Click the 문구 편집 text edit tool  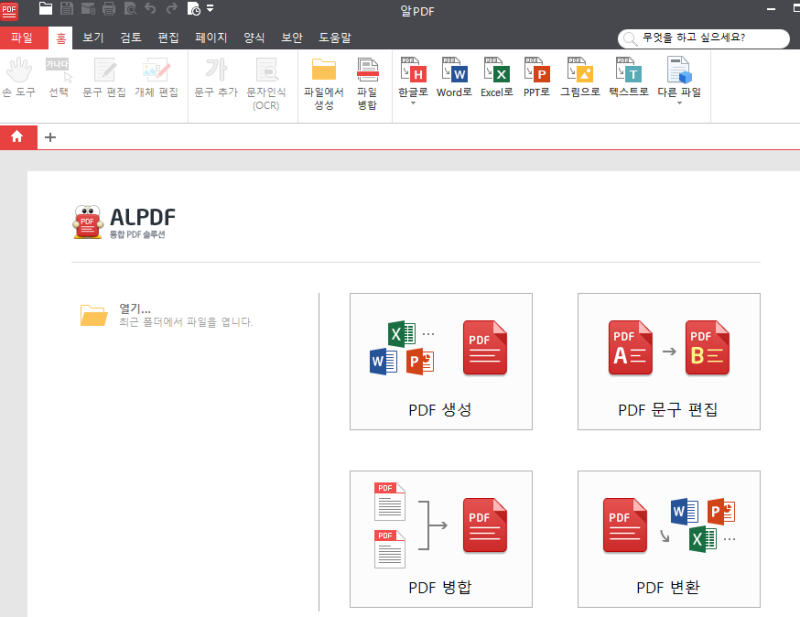(105, 78)
